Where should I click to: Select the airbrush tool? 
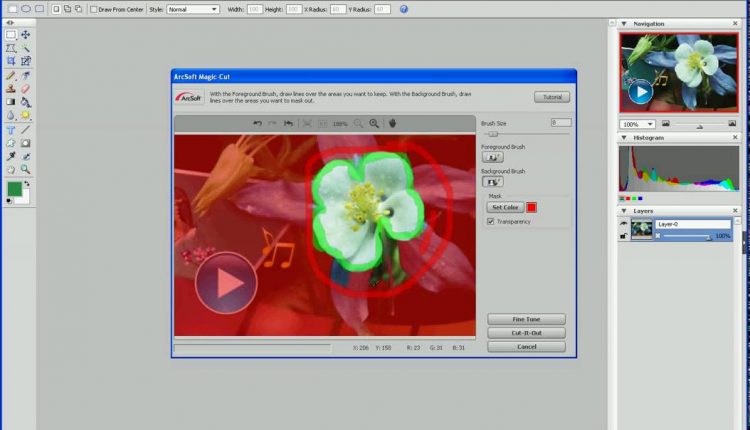(x=25, y=76)
